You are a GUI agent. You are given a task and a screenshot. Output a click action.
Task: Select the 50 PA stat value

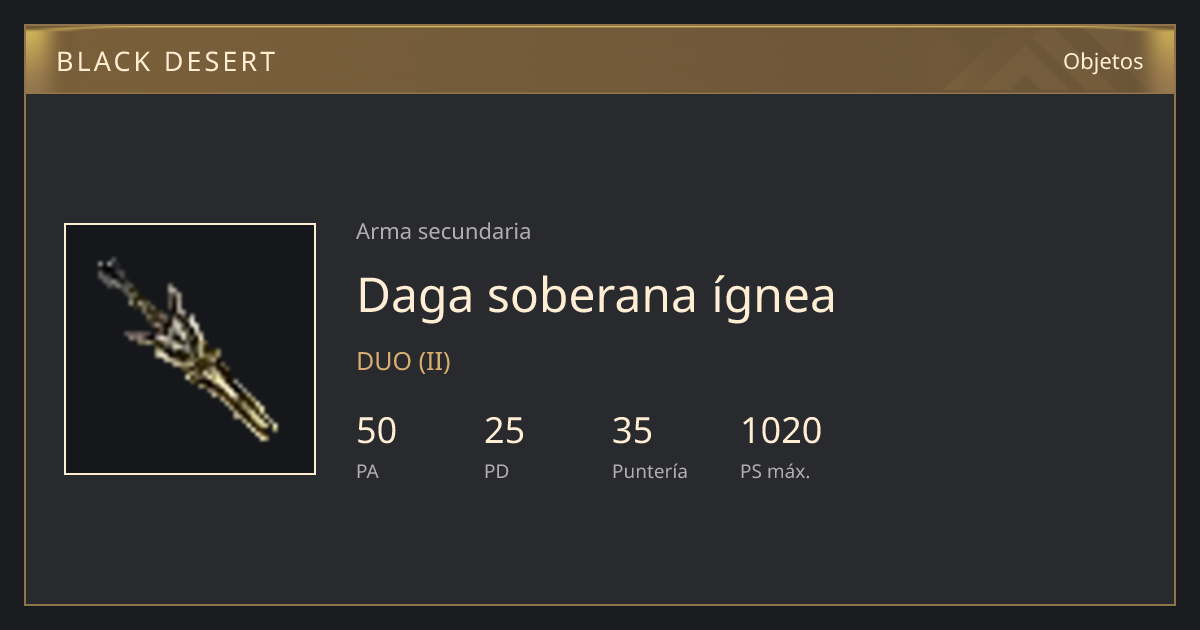point(376,431)
